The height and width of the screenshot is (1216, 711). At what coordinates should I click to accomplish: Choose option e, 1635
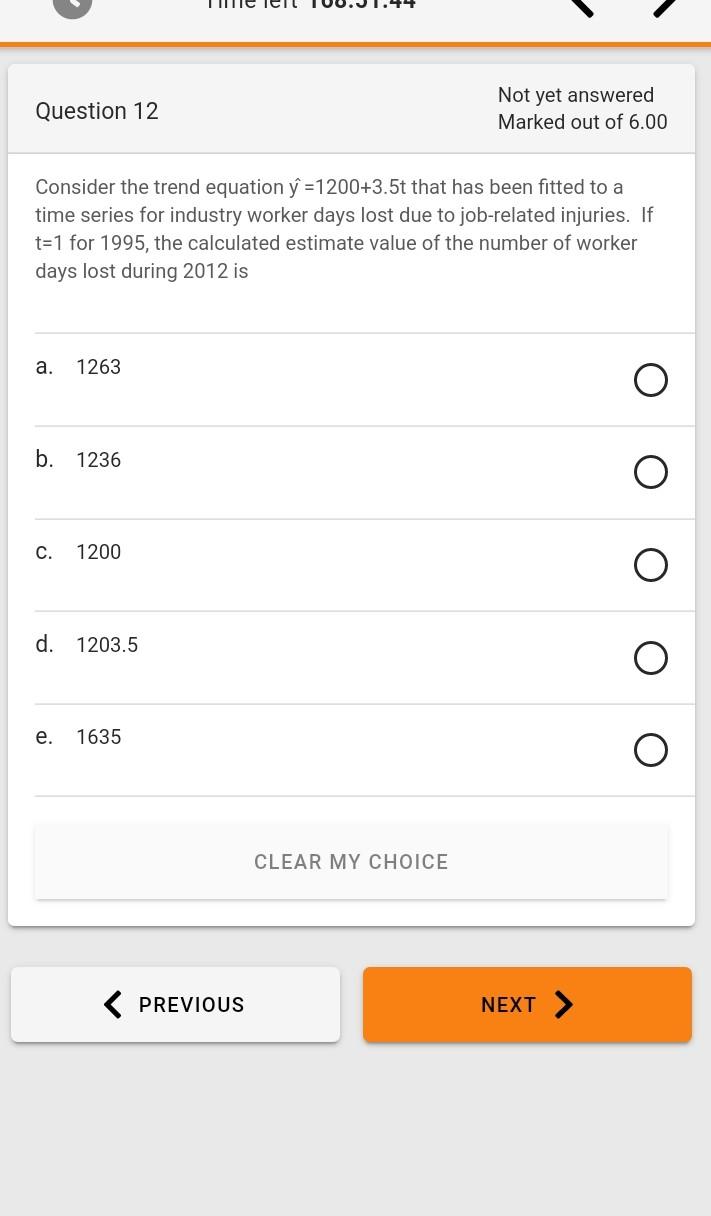coord(651,749)
